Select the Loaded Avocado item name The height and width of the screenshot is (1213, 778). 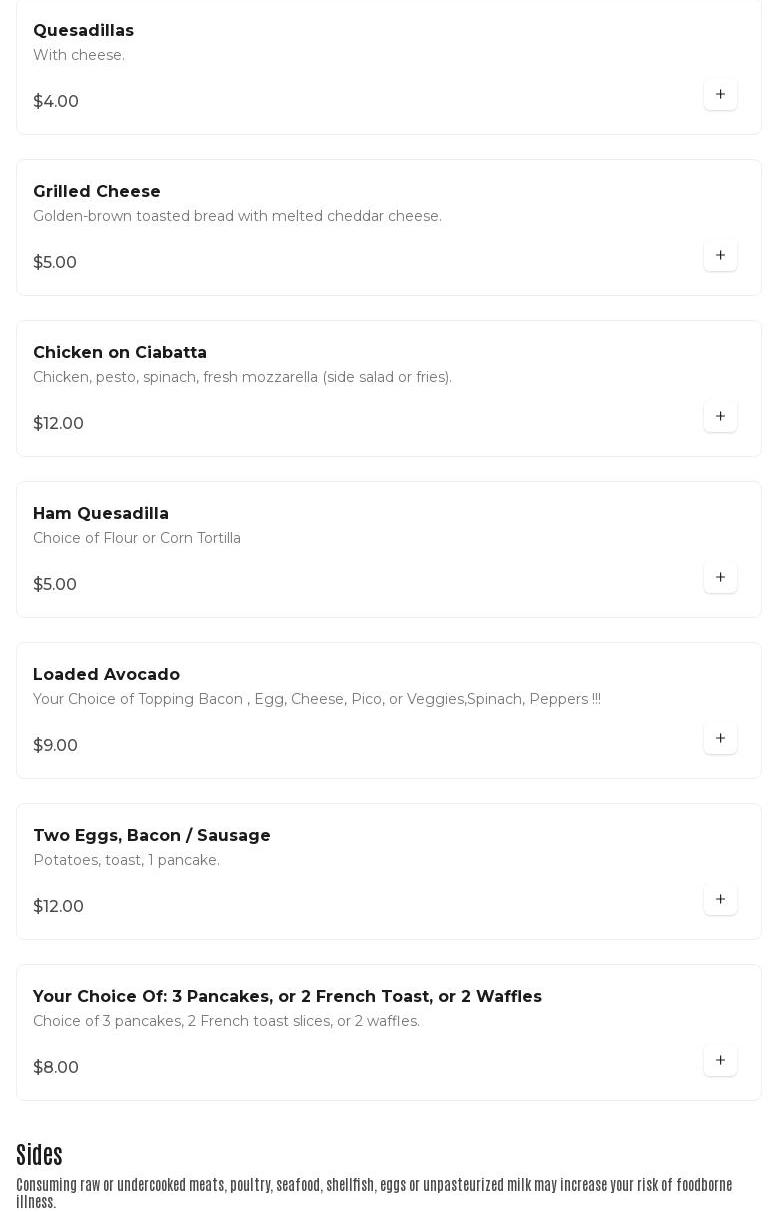click(x=106, y=675)
